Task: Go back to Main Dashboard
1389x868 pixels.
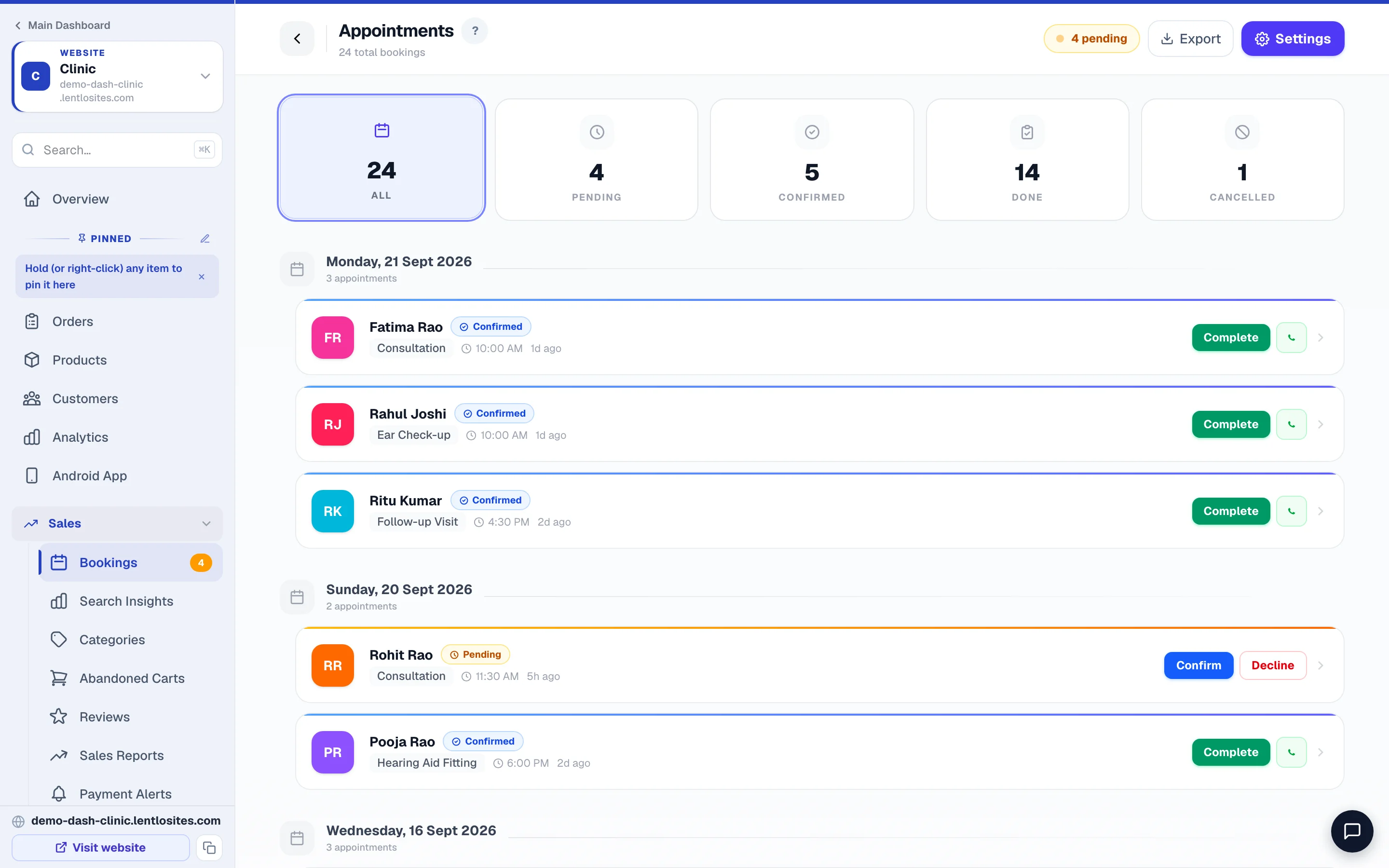Action: (62, 25)
